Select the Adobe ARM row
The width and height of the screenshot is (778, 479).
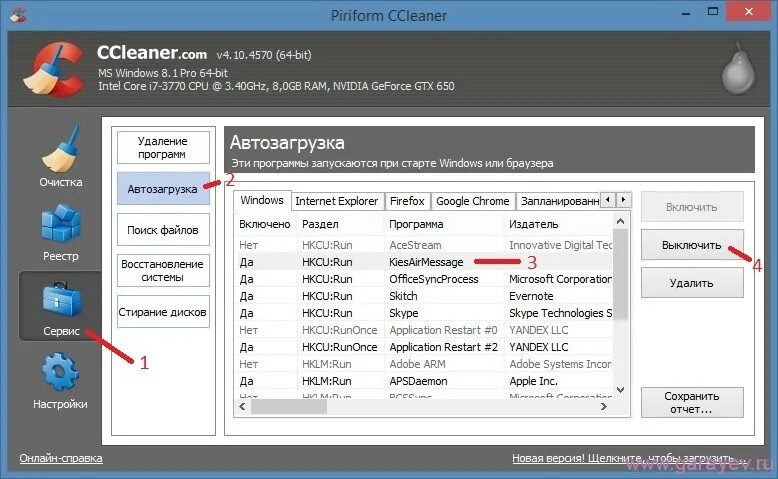(x=423, y=364)
